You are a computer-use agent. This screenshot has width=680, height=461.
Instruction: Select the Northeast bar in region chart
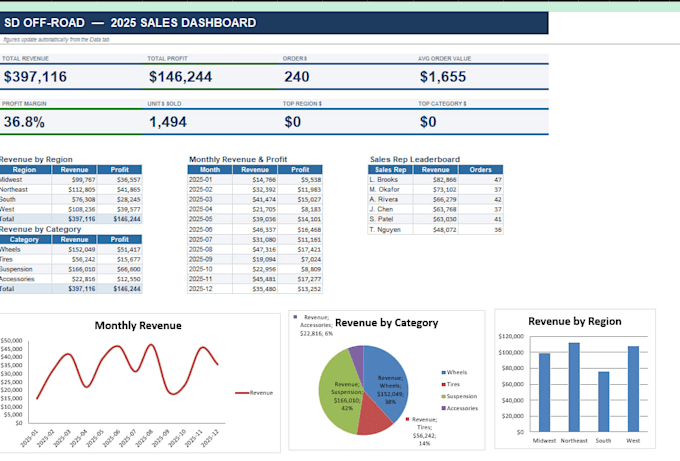574,387
